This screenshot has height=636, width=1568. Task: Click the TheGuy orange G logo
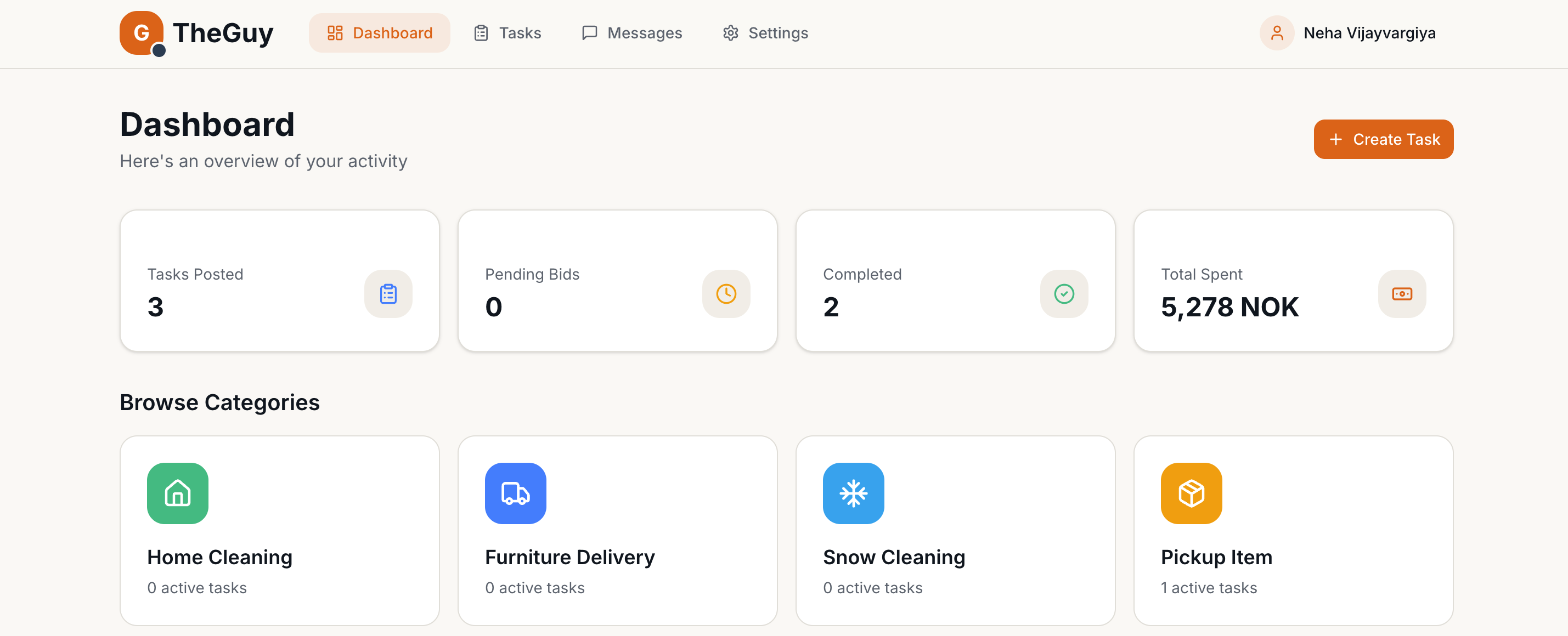pyautogui.click(x=141, y=32)
